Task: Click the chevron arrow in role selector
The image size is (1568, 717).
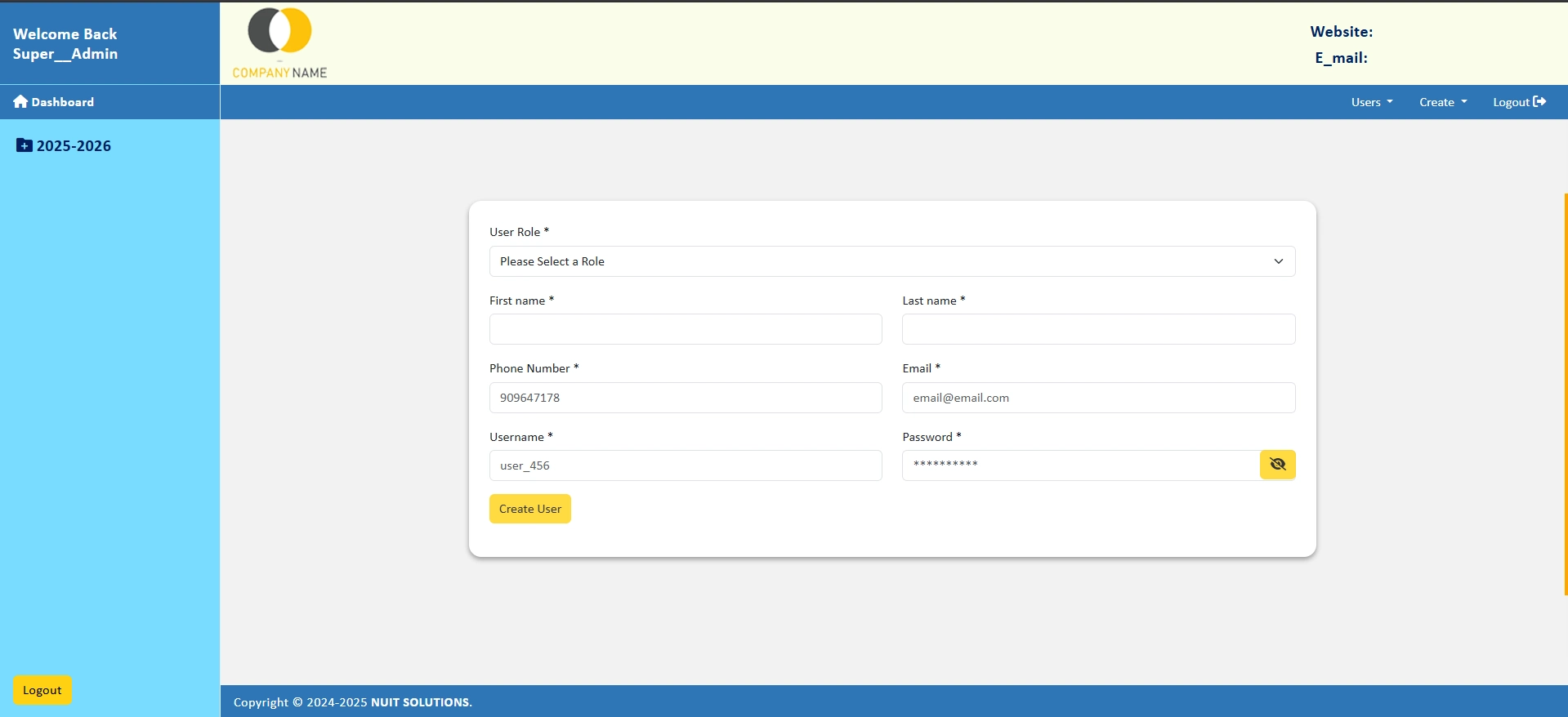Action: (x=1278, y=261)
